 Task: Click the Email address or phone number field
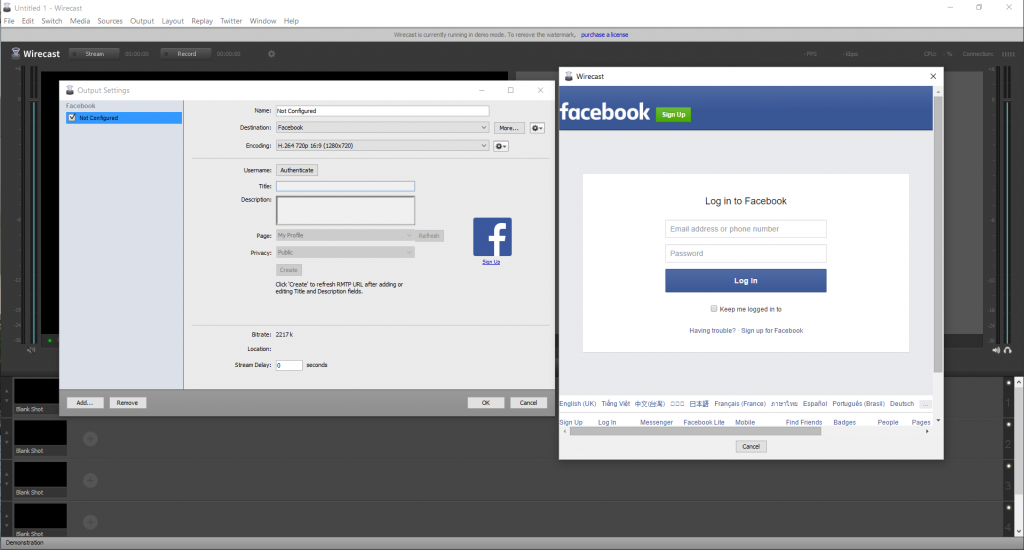coord(745,229)
